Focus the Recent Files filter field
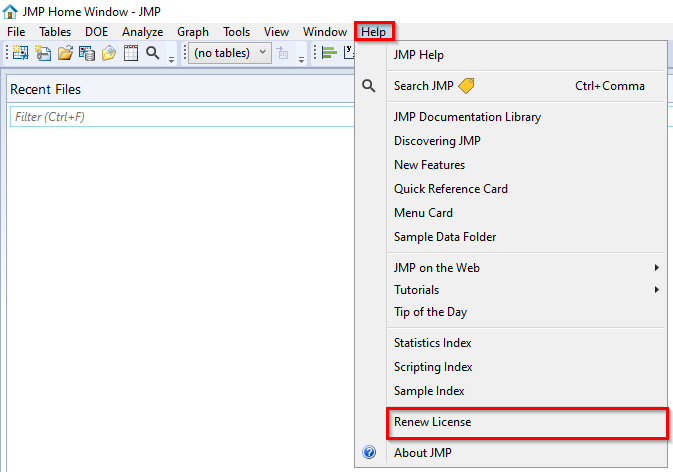 (182, 117)
